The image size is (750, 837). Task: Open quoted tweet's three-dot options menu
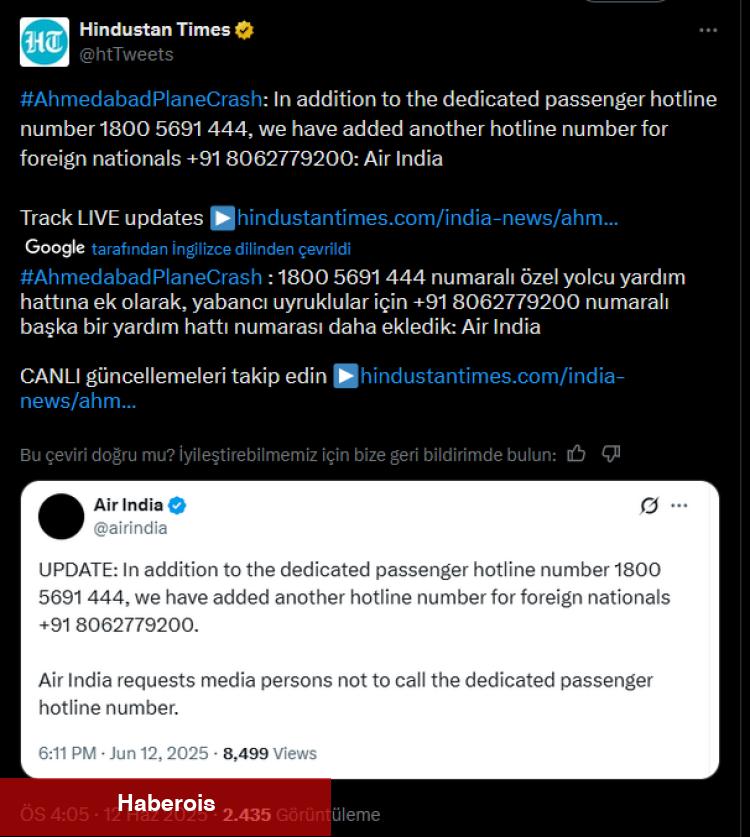(x=679, y=506)
